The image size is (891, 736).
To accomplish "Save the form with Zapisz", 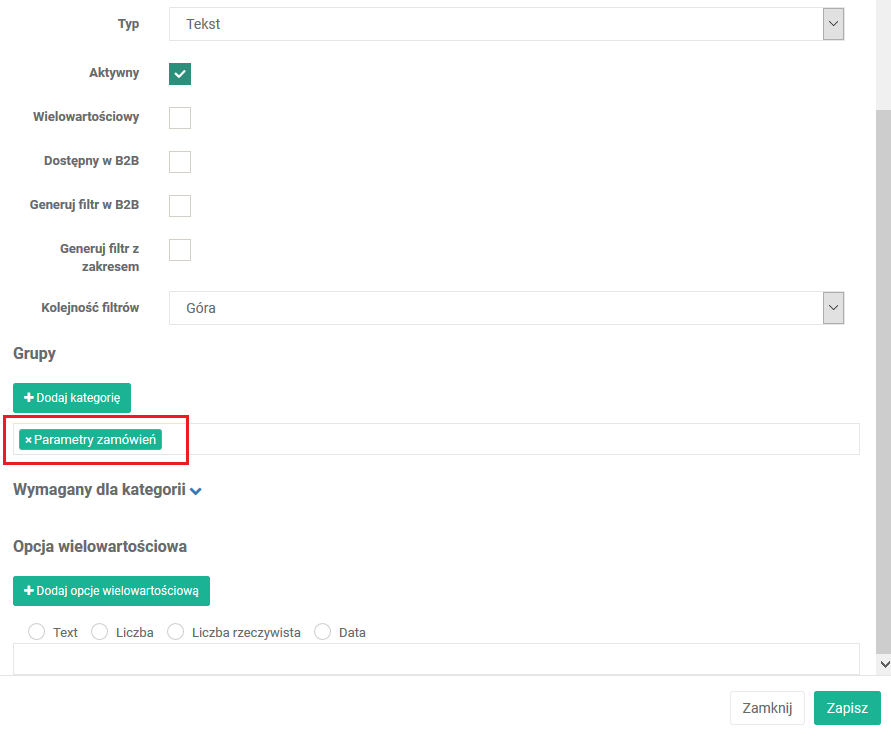I will click(847, 708).
